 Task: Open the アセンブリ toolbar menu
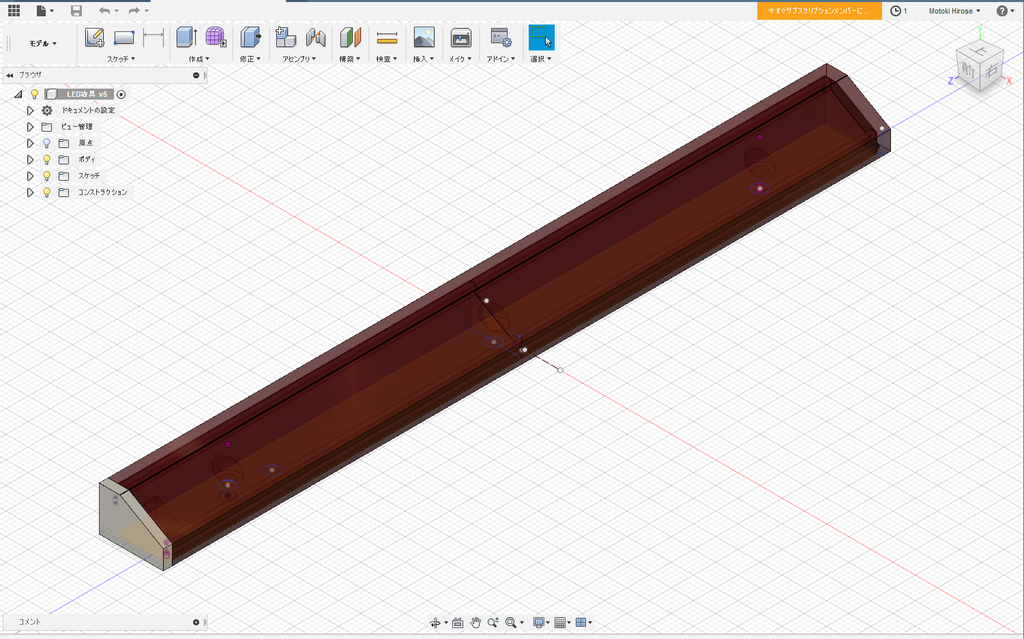coord(299,59)
